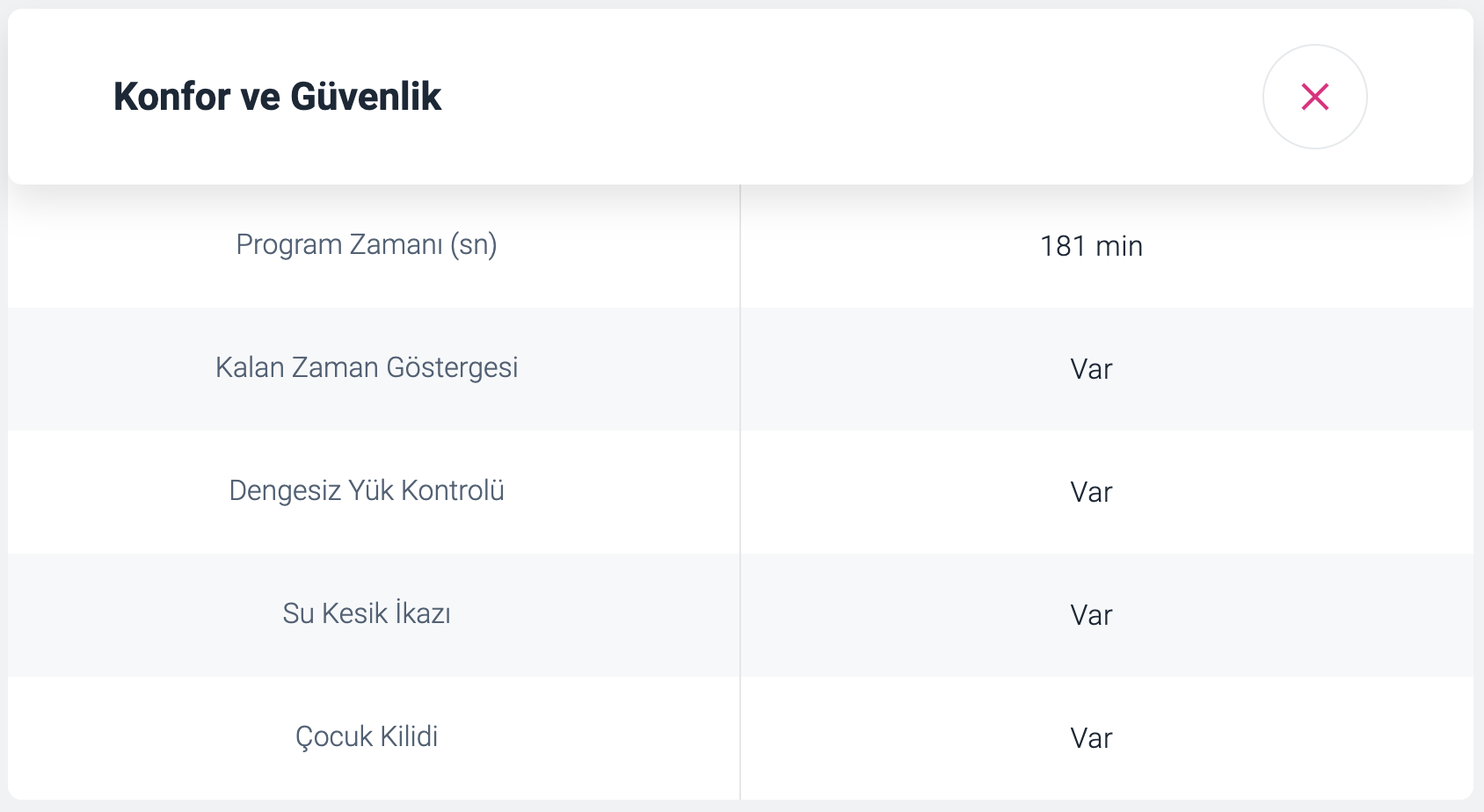
Task: Click the Var value for Su Kesik İkazı
Action: click(1091, 615)
